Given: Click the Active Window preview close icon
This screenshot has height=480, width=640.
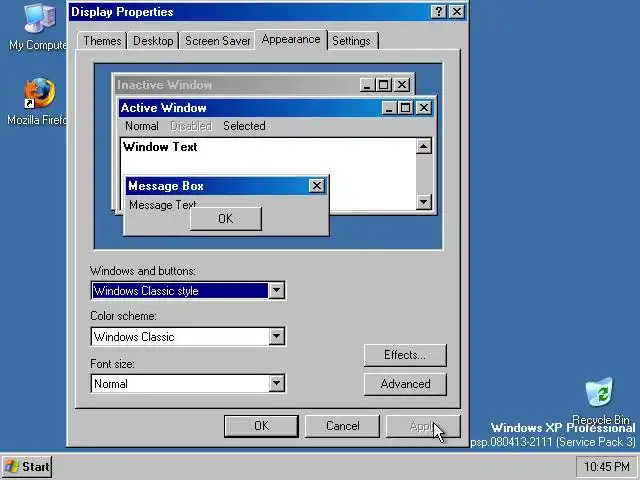Looking at the screenshot, I should [424, 108].
